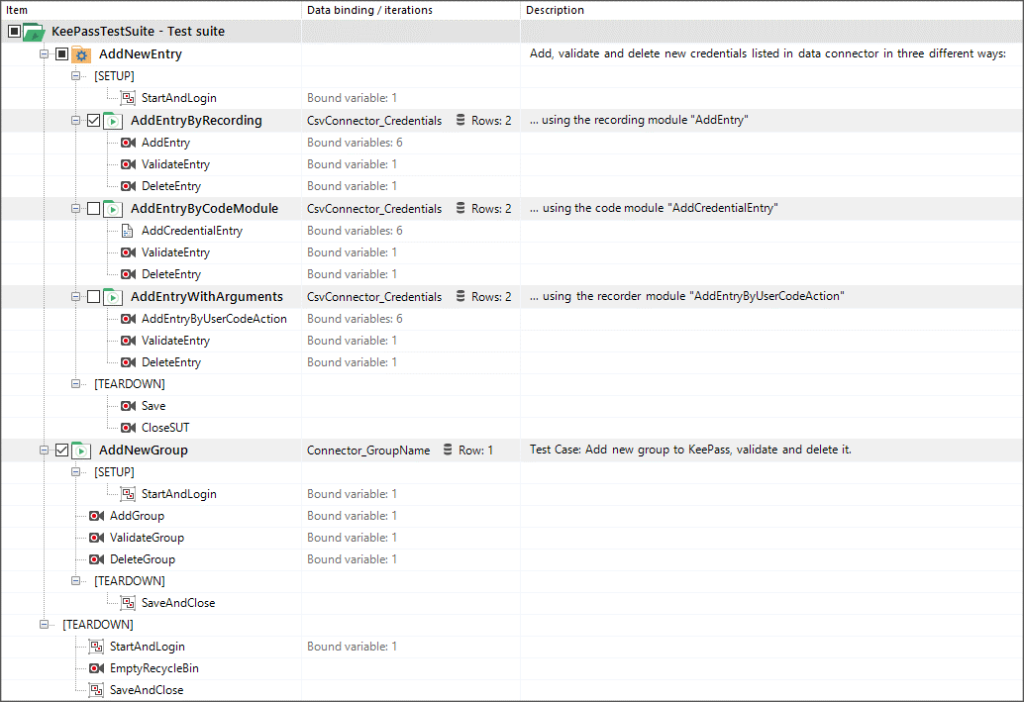Toggle the KeePassTestSuite checkbox
The height and width of the screenshot is (702, 1024).
click(14, 31)
